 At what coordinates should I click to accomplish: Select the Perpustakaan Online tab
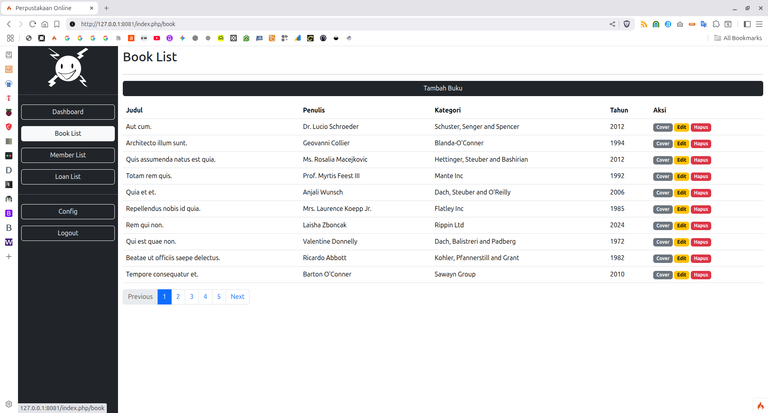[49, 8]
